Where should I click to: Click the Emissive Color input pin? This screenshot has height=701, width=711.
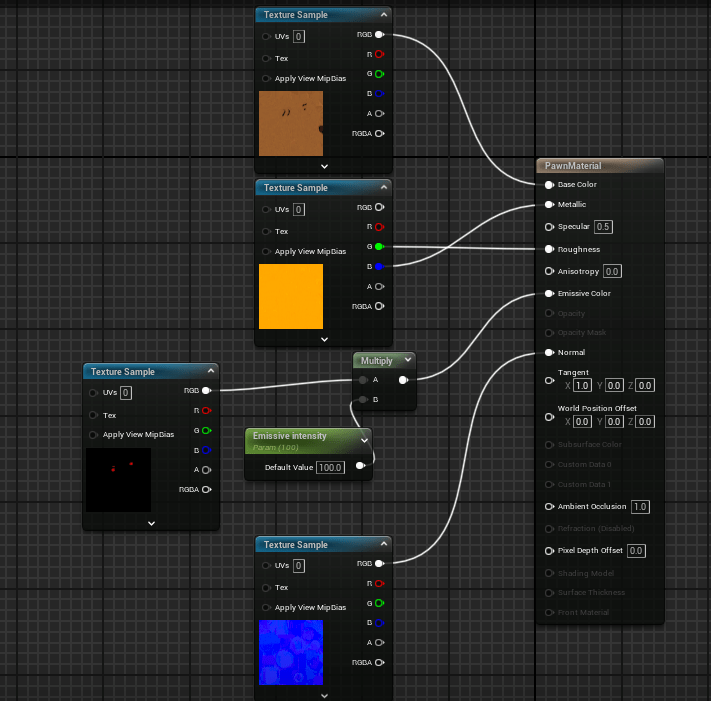tap(549, 294)
